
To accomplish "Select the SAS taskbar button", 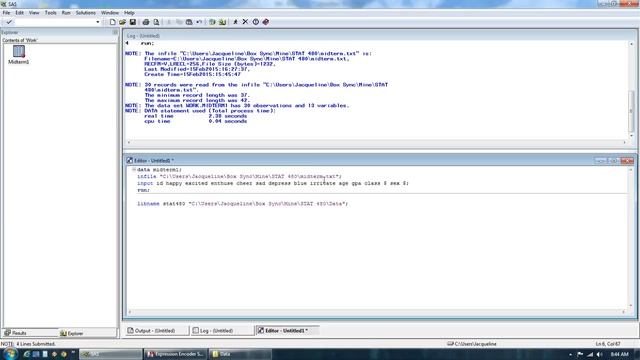I will tap(110, 354).
